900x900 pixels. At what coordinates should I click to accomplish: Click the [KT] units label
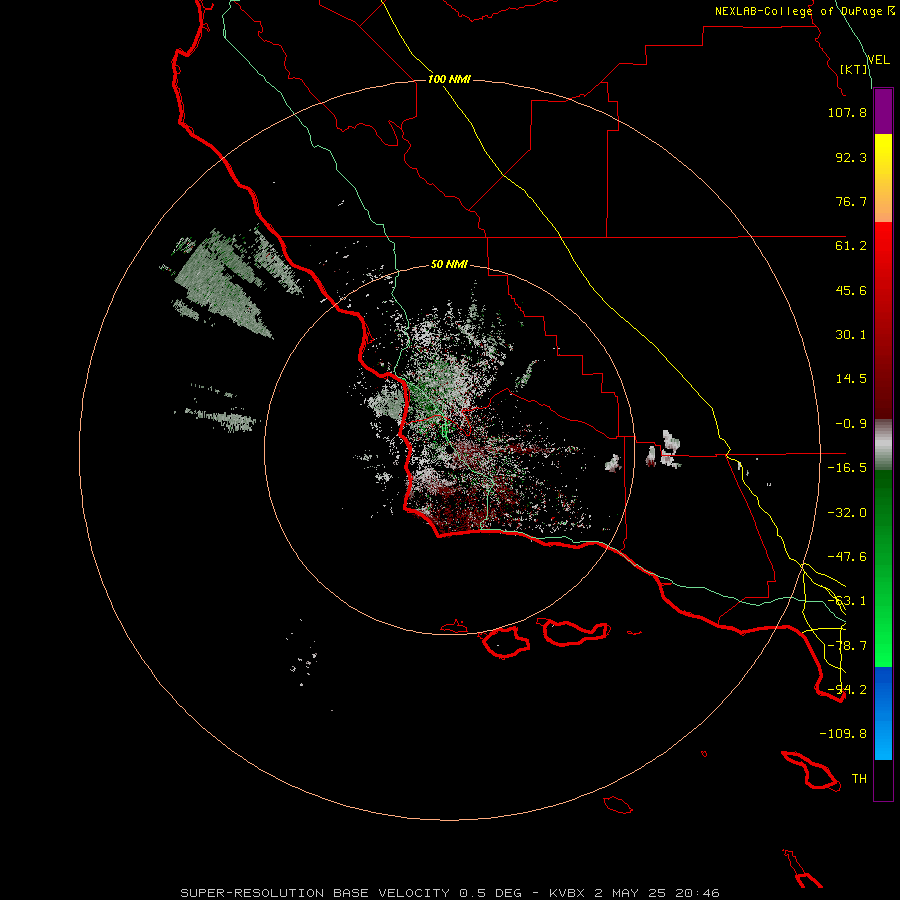pyautogui.click(x=854, y=69)
